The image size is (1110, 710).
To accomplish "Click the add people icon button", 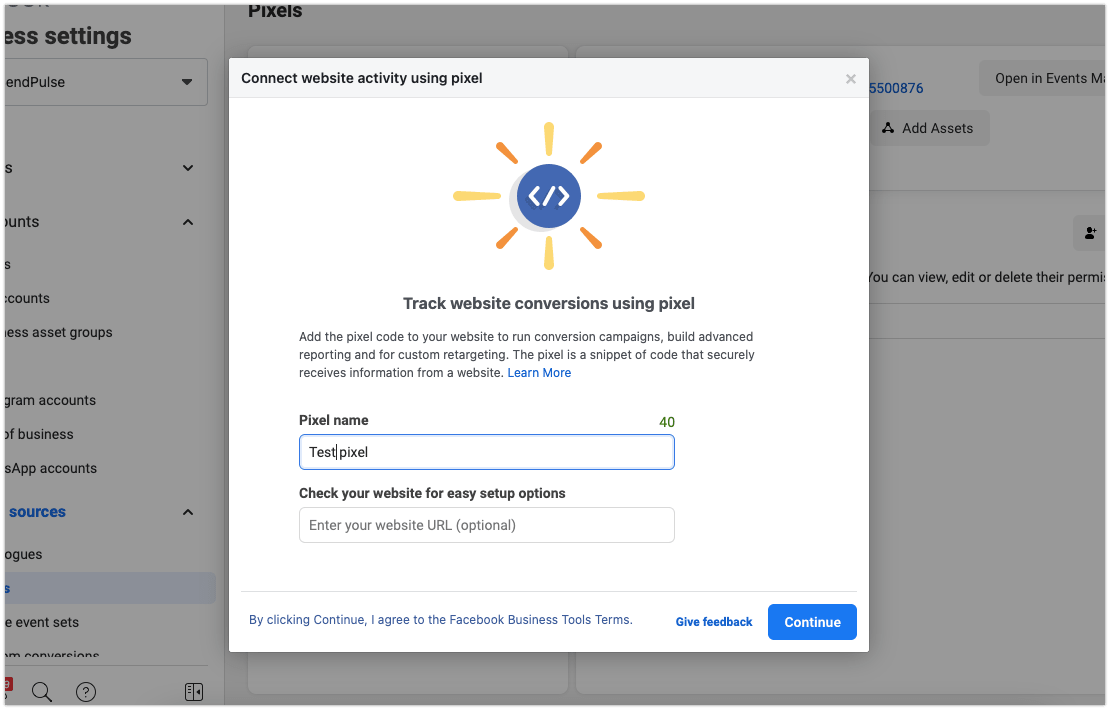I will click(1090, 233).
